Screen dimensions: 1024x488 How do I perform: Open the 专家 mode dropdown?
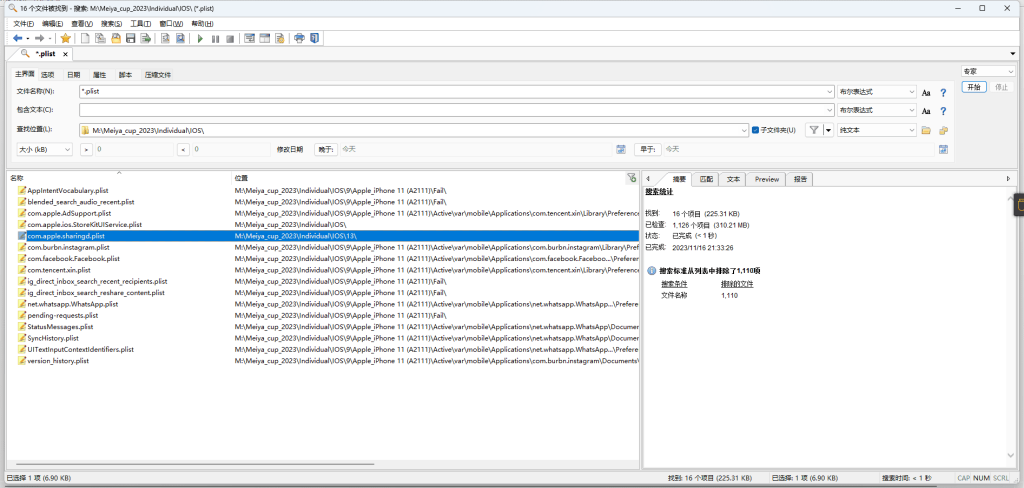click(986, 71)
